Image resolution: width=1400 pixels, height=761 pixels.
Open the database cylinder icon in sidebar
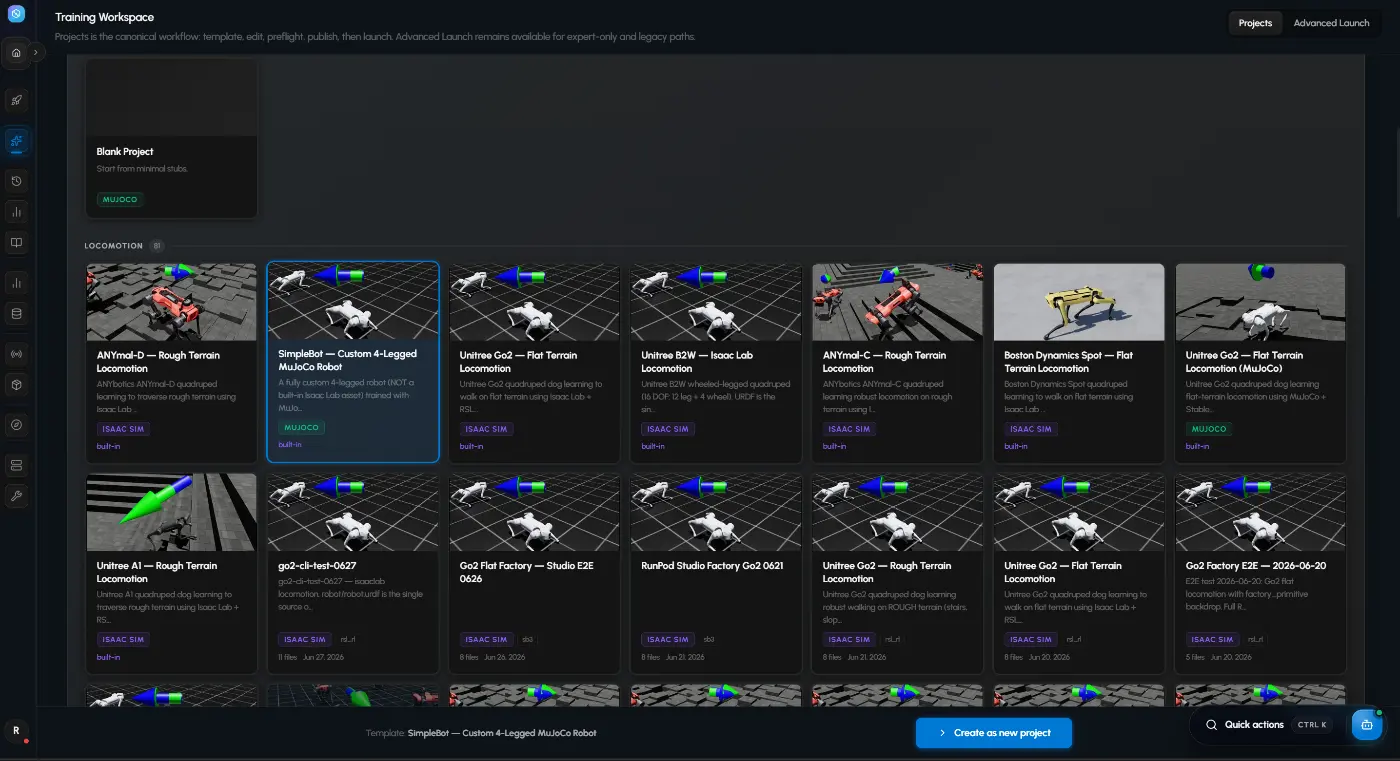tap(16, 313)
